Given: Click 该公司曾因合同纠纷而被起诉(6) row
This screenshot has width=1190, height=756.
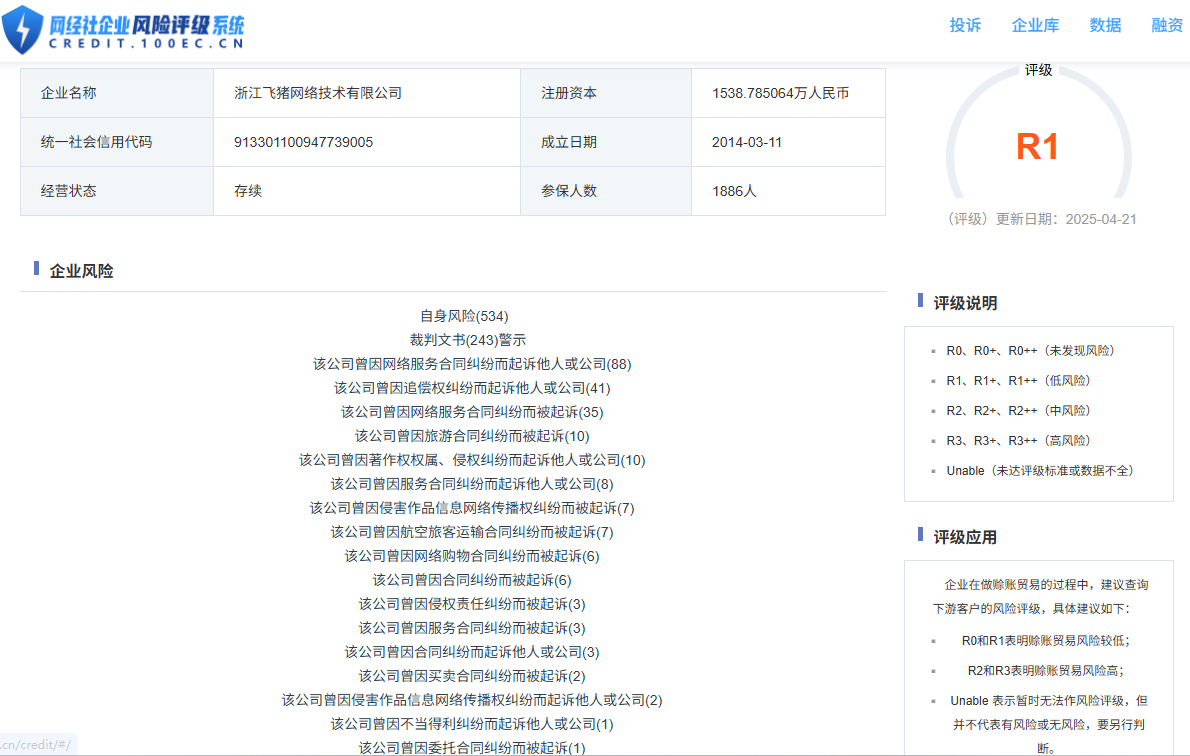Looking at the screenshot, I should (472, 580).
